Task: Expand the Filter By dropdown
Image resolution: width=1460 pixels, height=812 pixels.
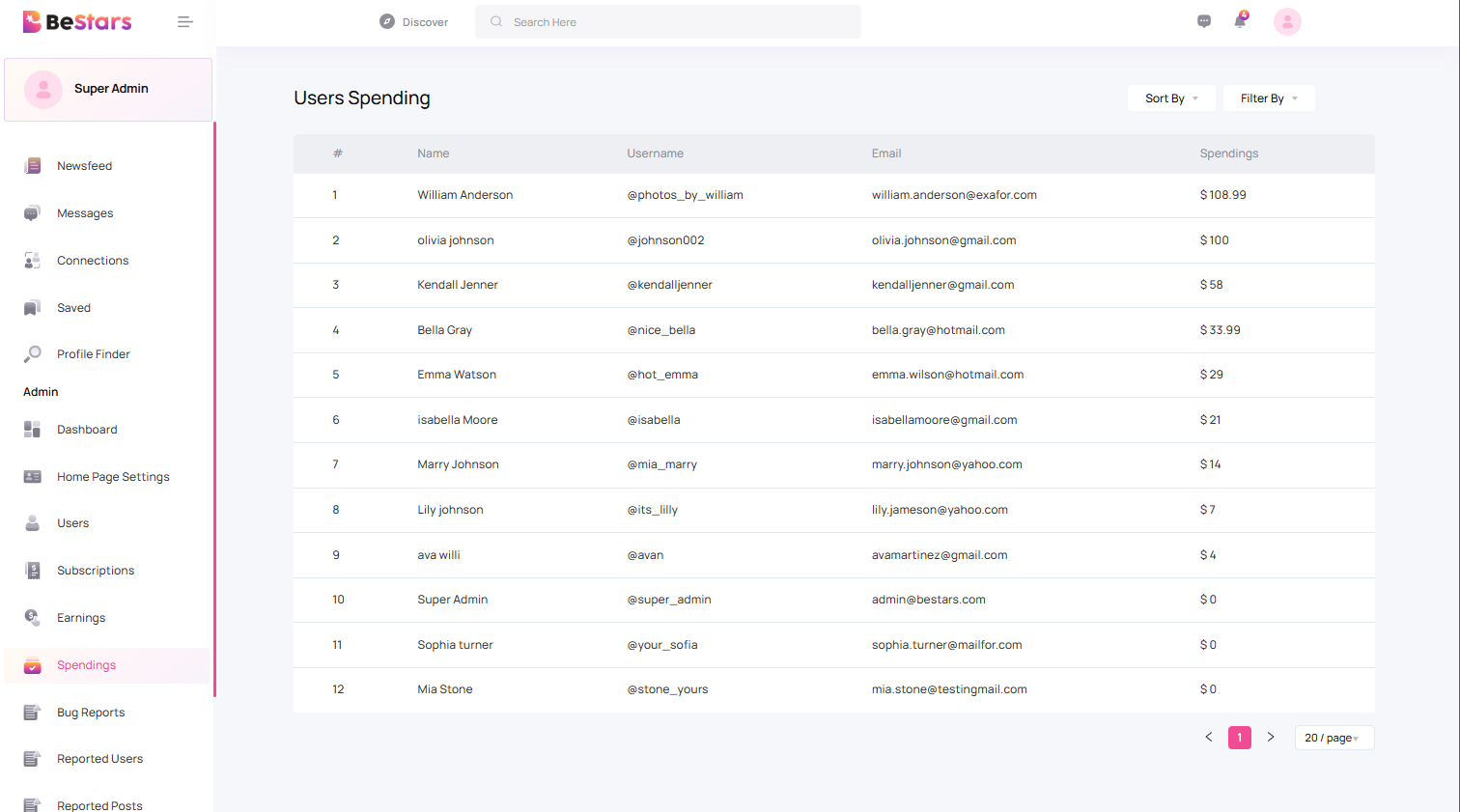Action: coord(1268,98)
